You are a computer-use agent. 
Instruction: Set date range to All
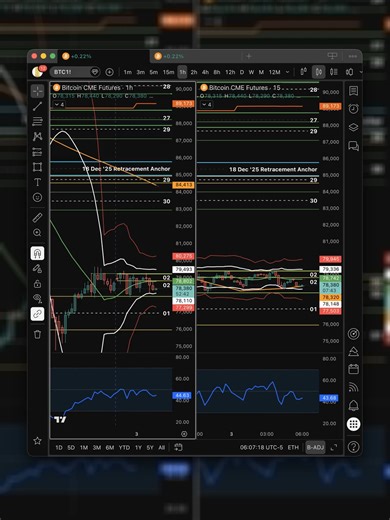[162, 447]
